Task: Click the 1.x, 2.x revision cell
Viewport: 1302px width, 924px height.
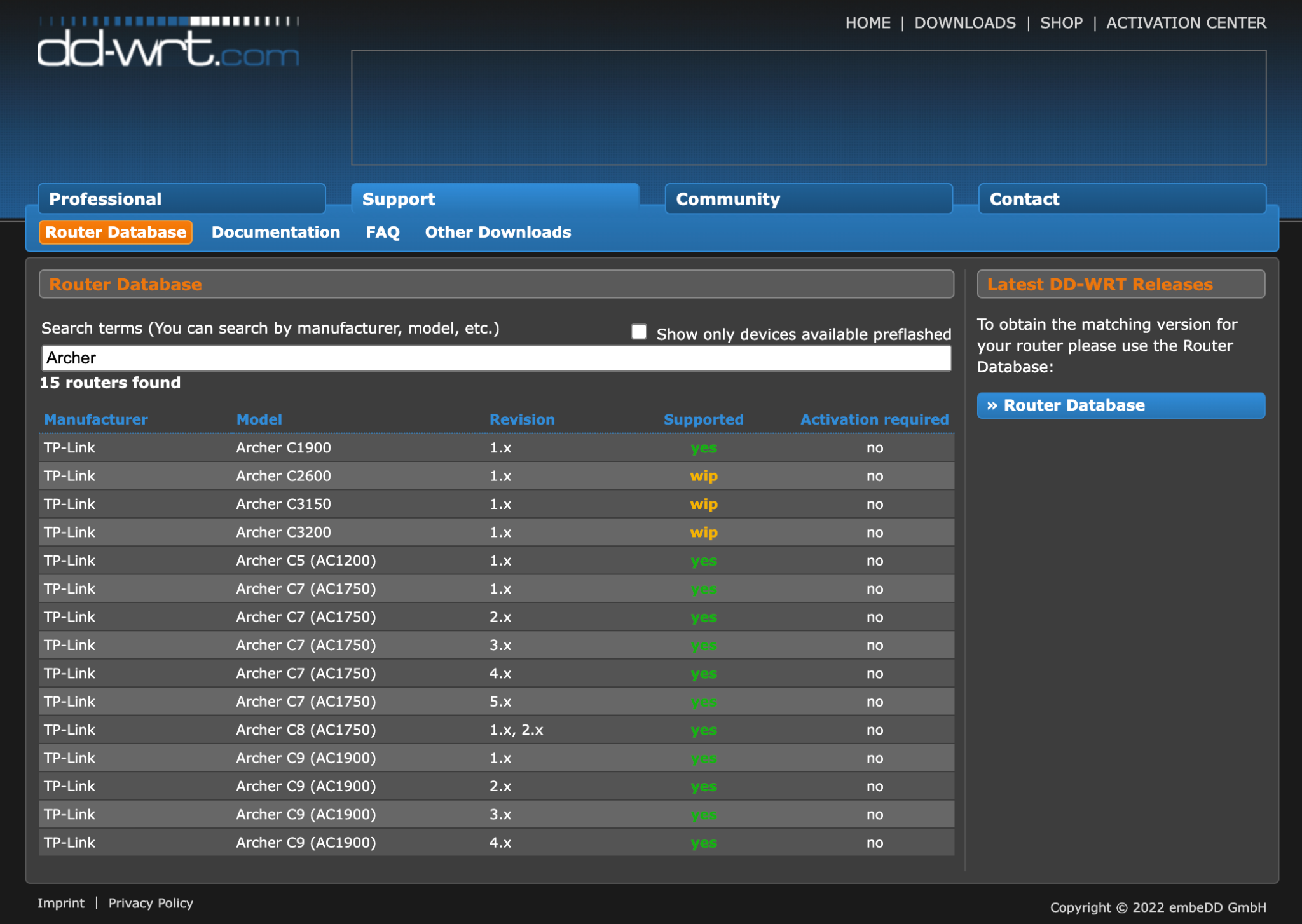Action: tap(516, 730)
